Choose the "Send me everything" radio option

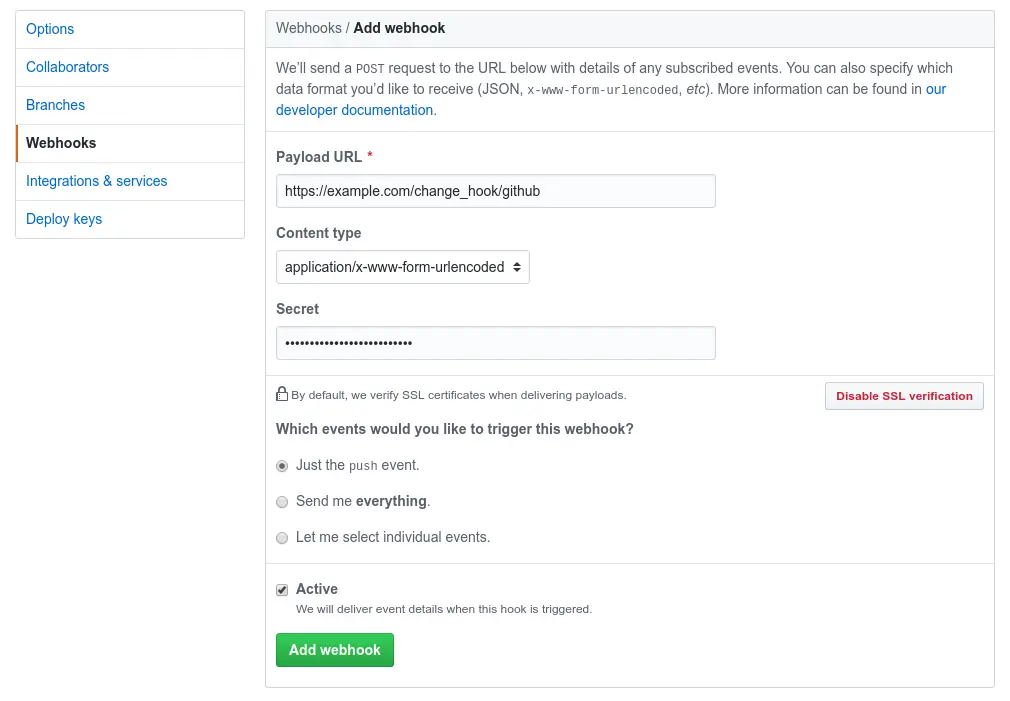tap(283, 502)
